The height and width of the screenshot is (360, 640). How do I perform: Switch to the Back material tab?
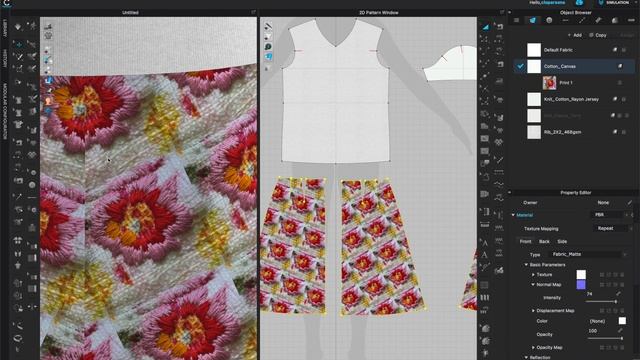pyautogui.click(x=544, y=242)
